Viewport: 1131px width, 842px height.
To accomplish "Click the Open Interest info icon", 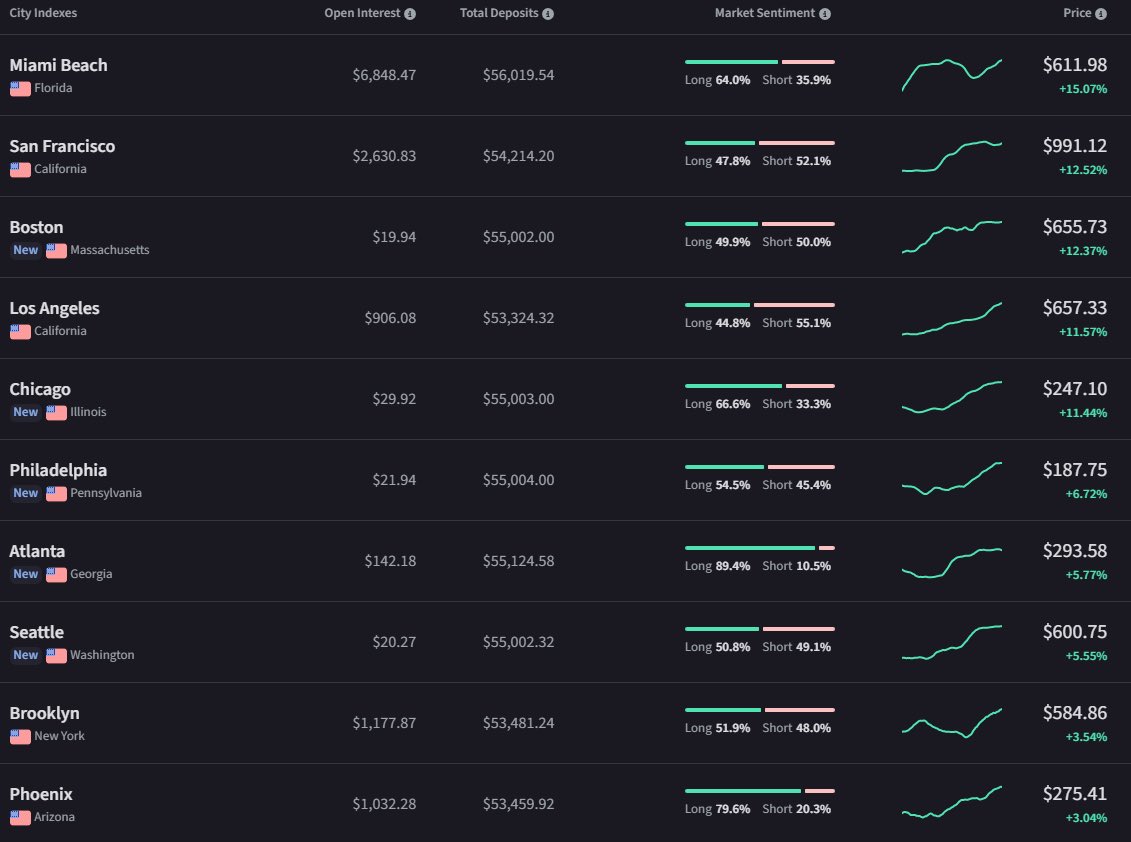I will (x=409, y=13).
